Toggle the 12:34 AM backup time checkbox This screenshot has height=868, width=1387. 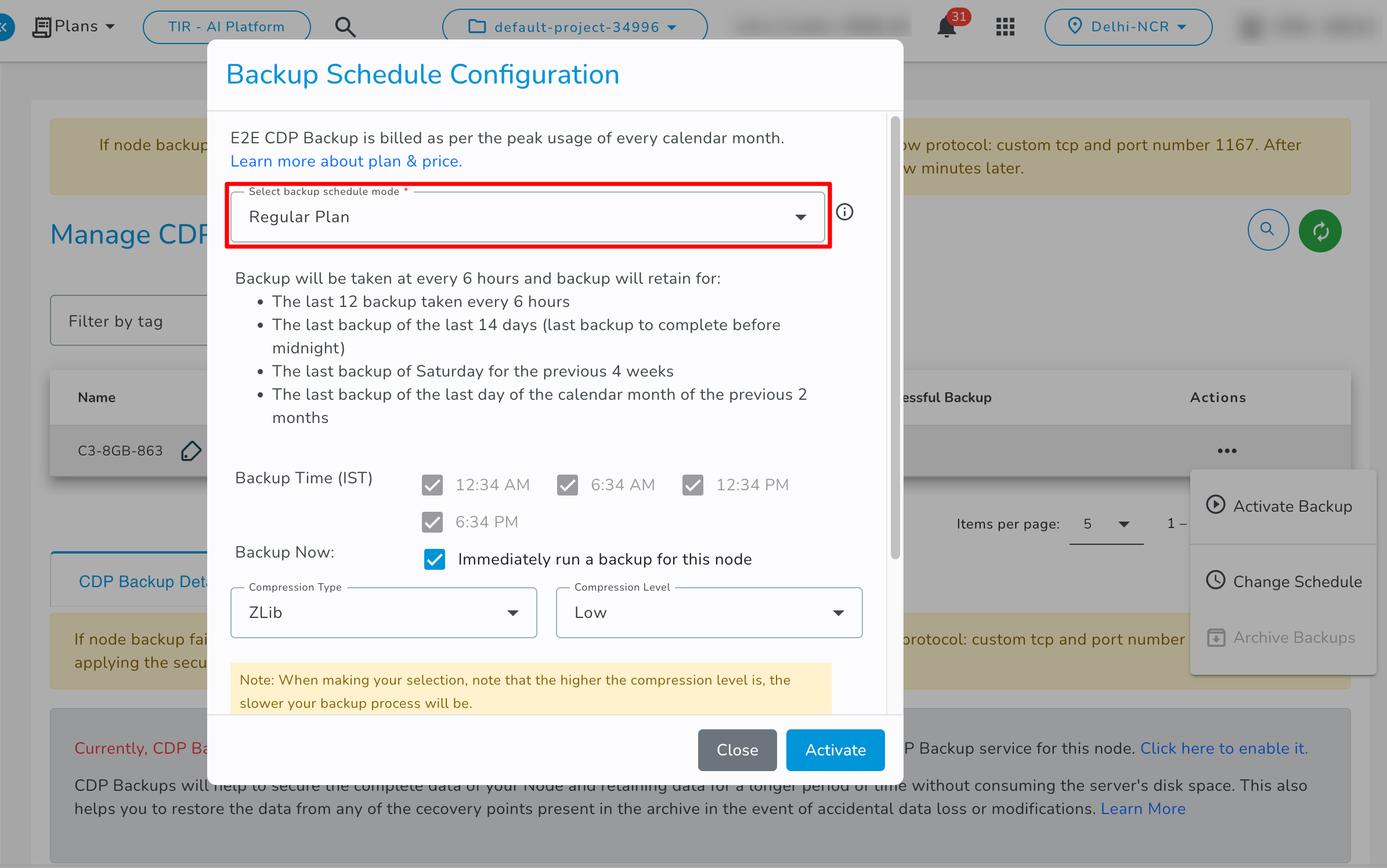(432, 485)
